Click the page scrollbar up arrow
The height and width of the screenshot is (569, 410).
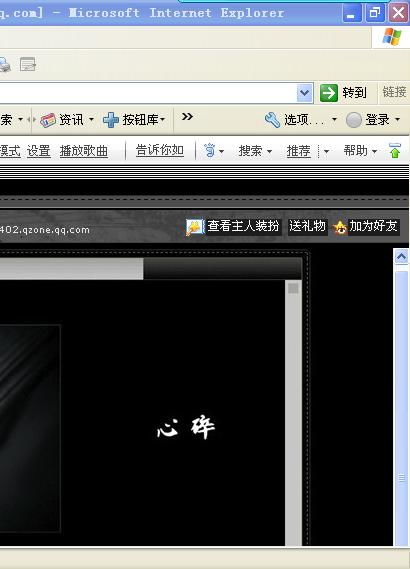pos(401,257)
